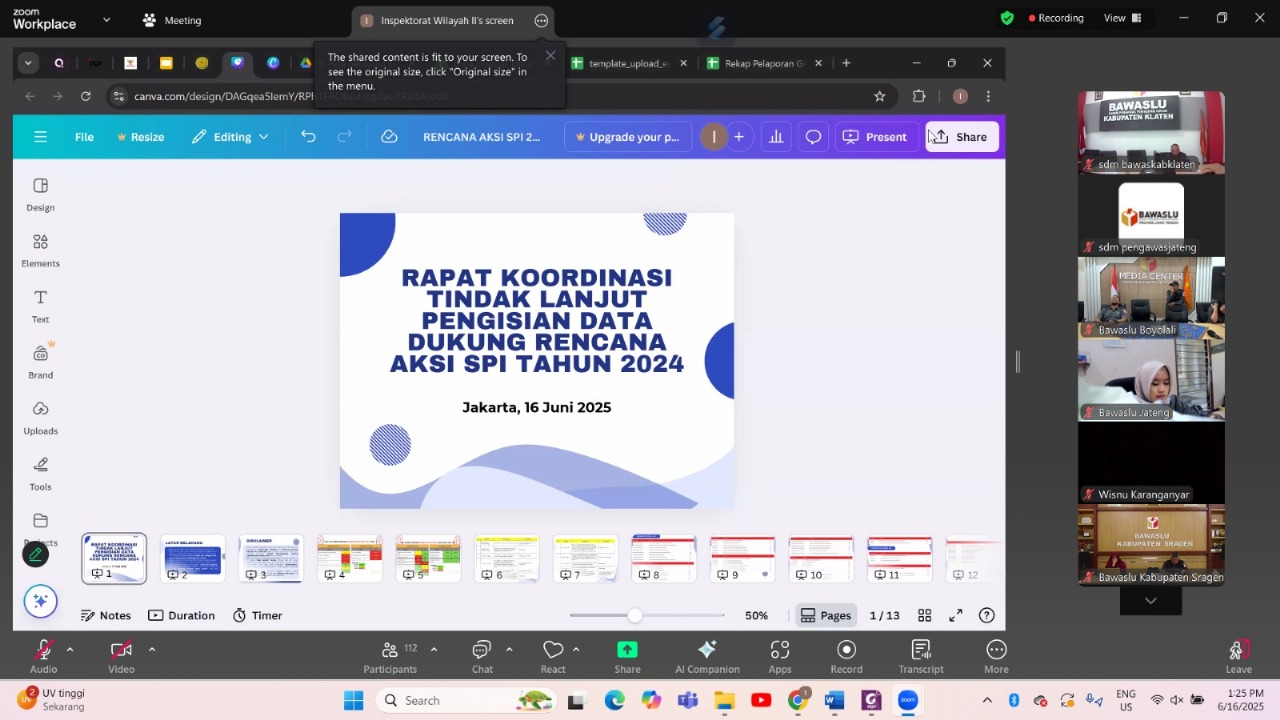Open the design insights chart icon
The image size is (1280, 720).
point(776,136)
